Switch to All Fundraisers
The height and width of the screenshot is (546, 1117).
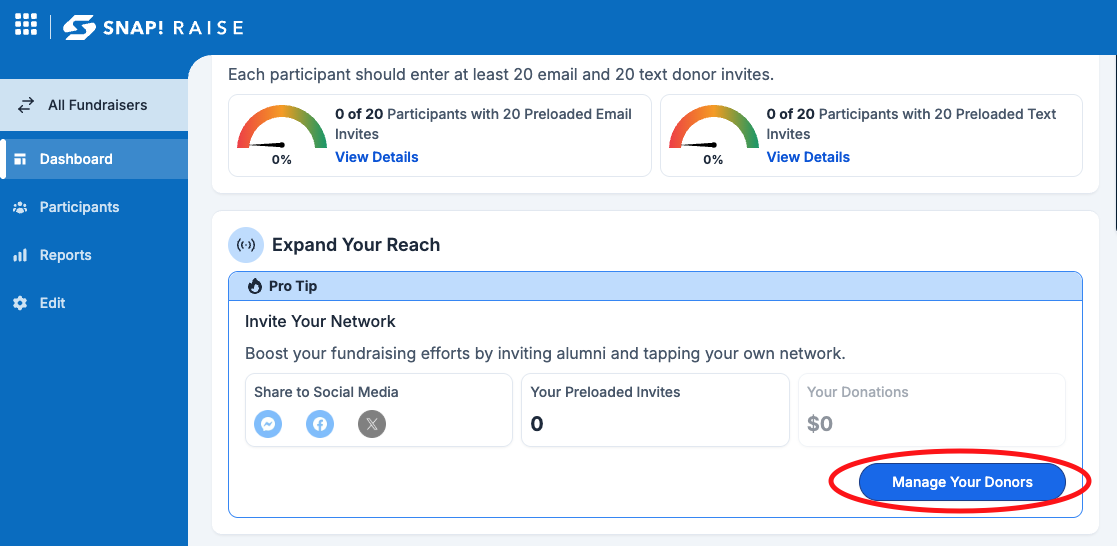94,105
